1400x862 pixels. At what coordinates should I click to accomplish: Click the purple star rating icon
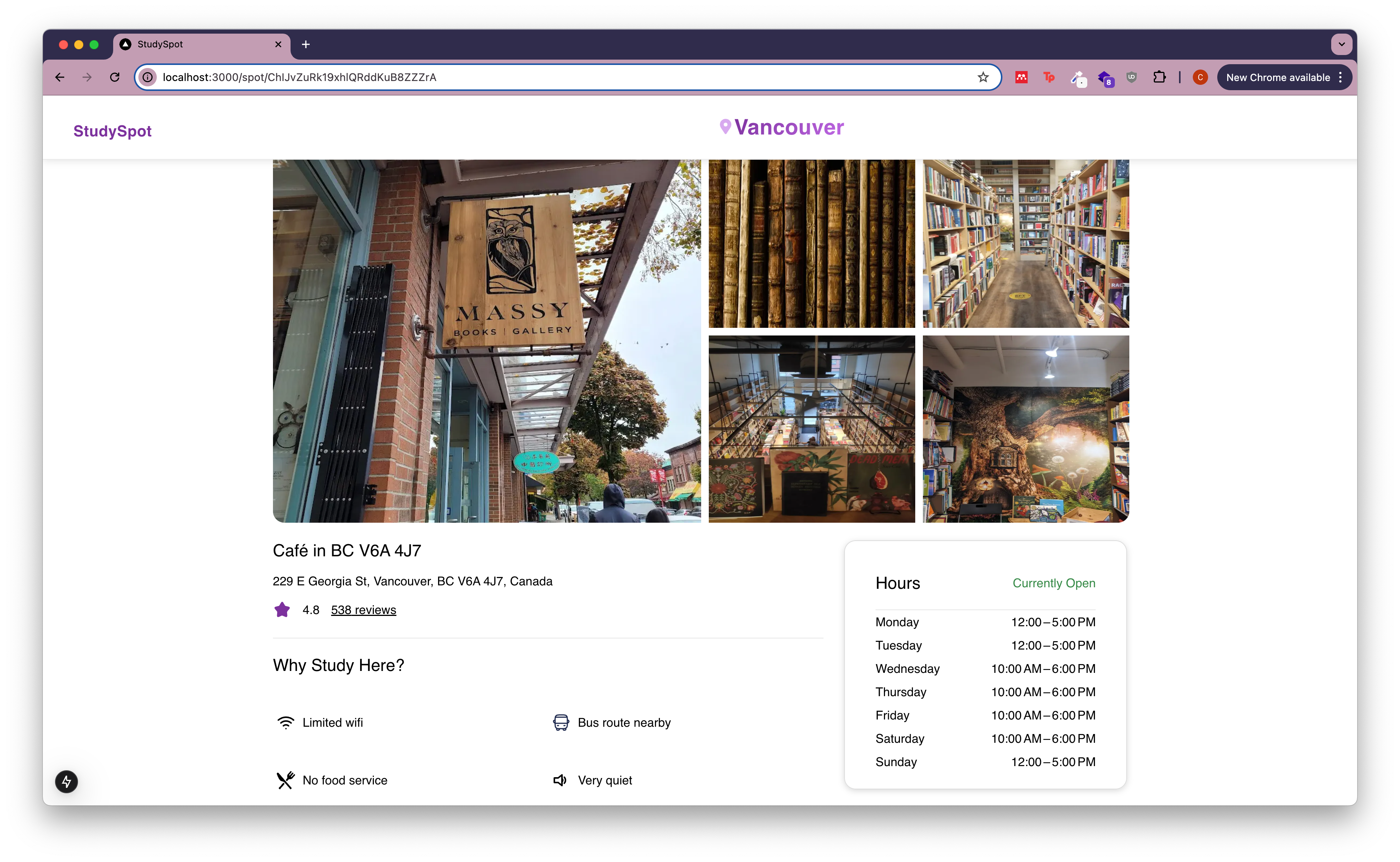point(282,609)
